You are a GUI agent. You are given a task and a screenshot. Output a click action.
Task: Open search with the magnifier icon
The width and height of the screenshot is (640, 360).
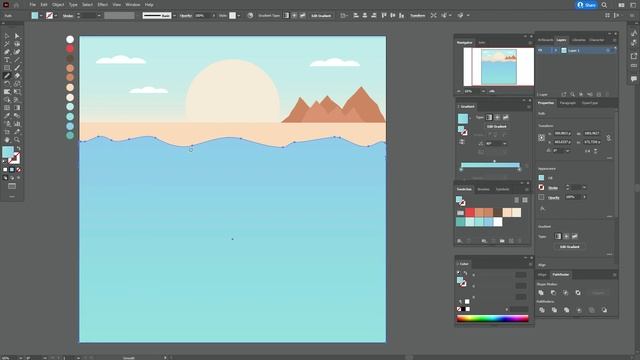(604, 5)
